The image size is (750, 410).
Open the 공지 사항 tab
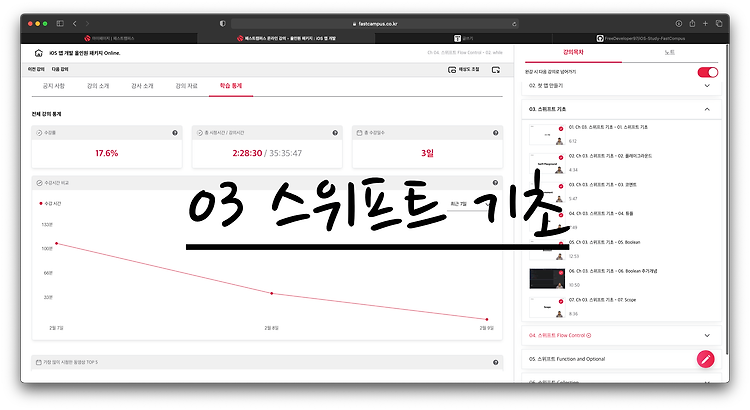(54, 86)
